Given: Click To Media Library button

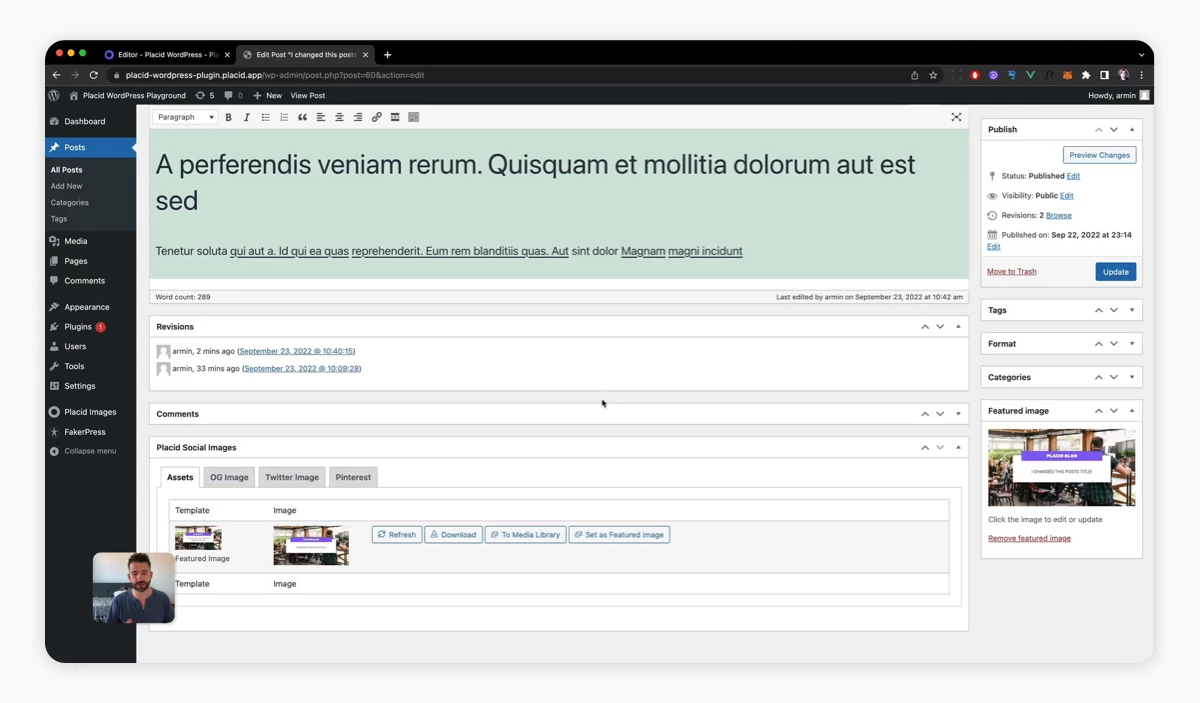Looking at the screenshot, I should point(525,535).
